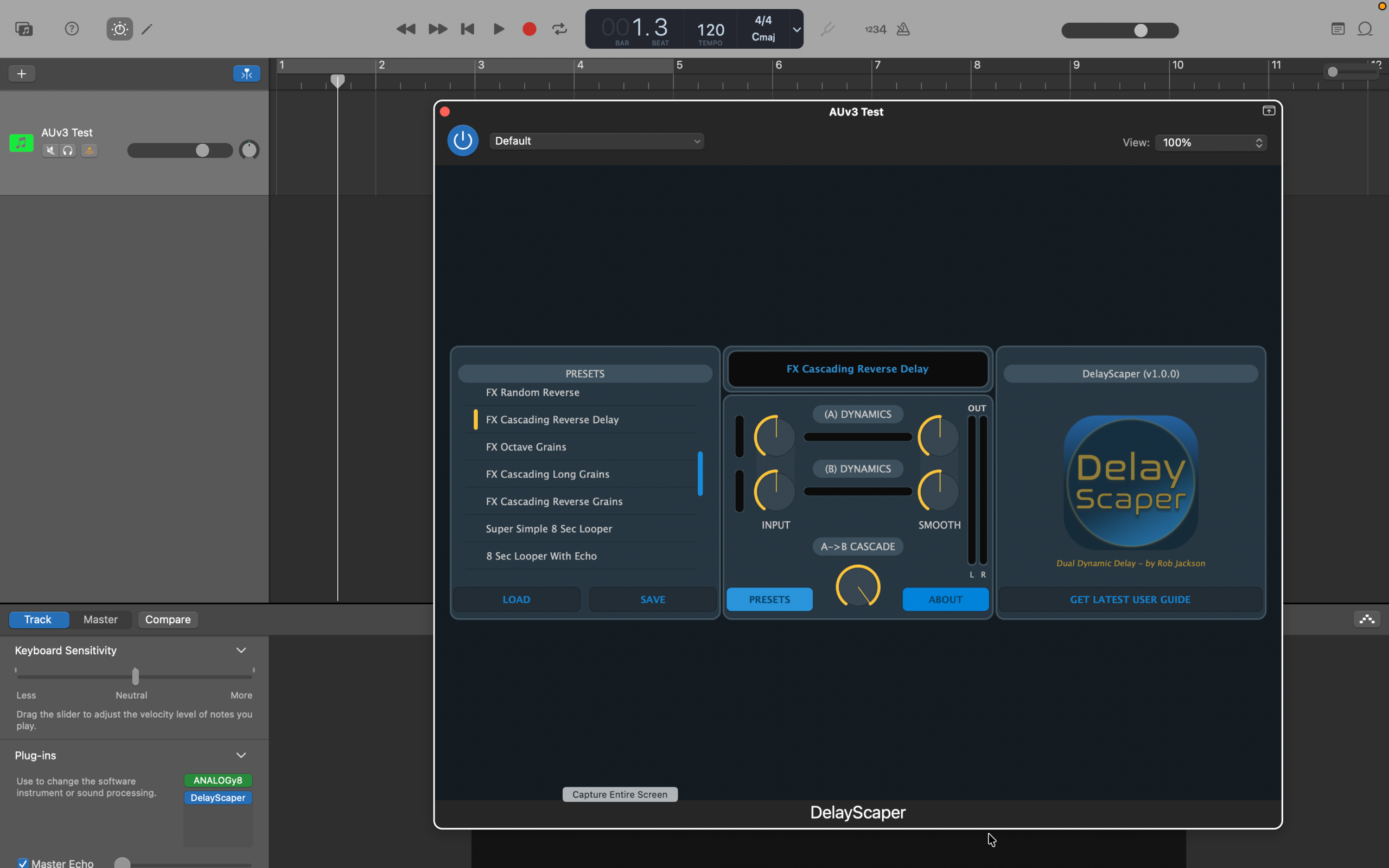Adjust the master volume slider
1389x868 pixels.
tap(1120, 30)
